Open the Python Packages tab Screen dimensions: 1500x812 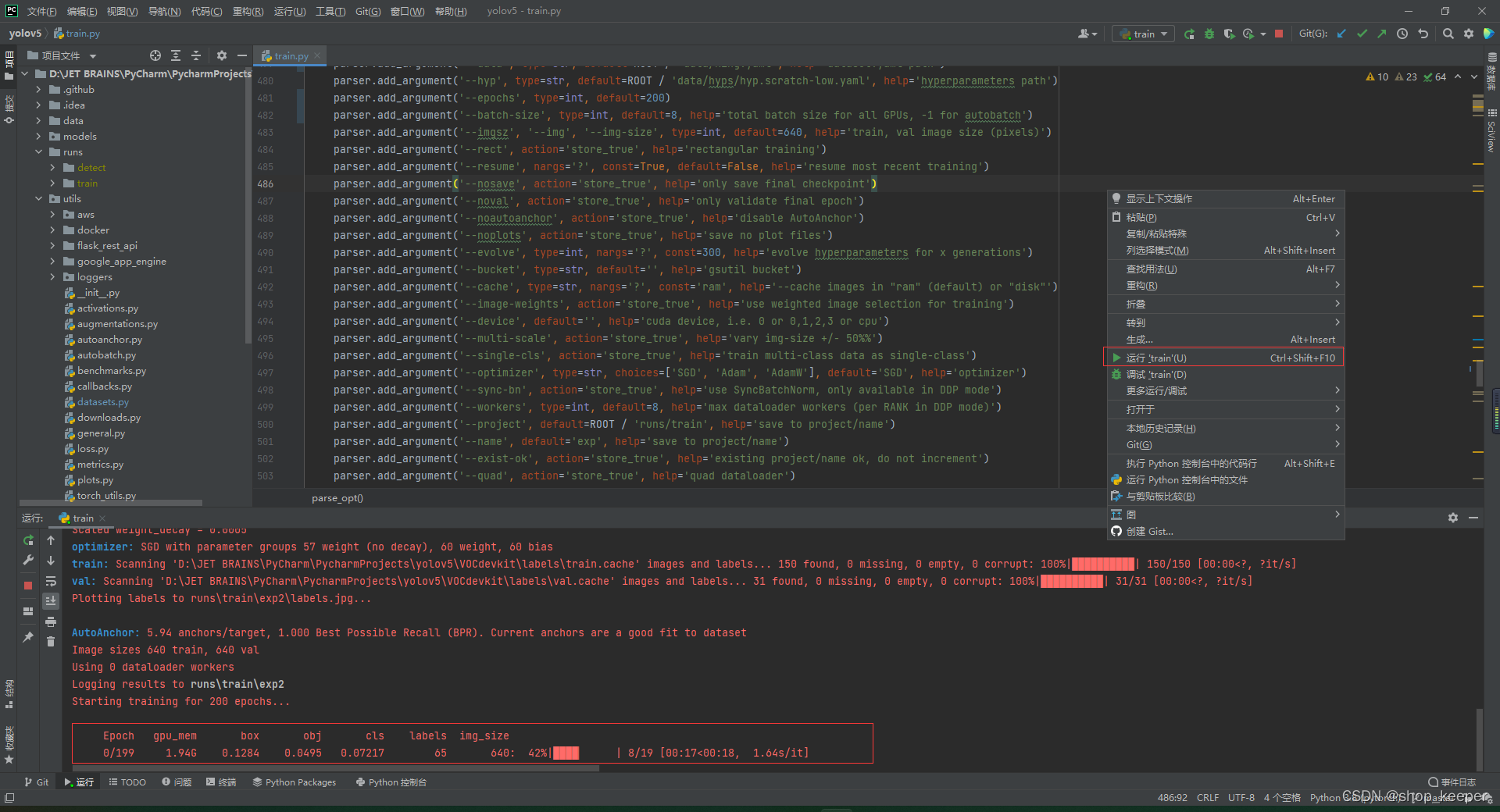[295, 782]
